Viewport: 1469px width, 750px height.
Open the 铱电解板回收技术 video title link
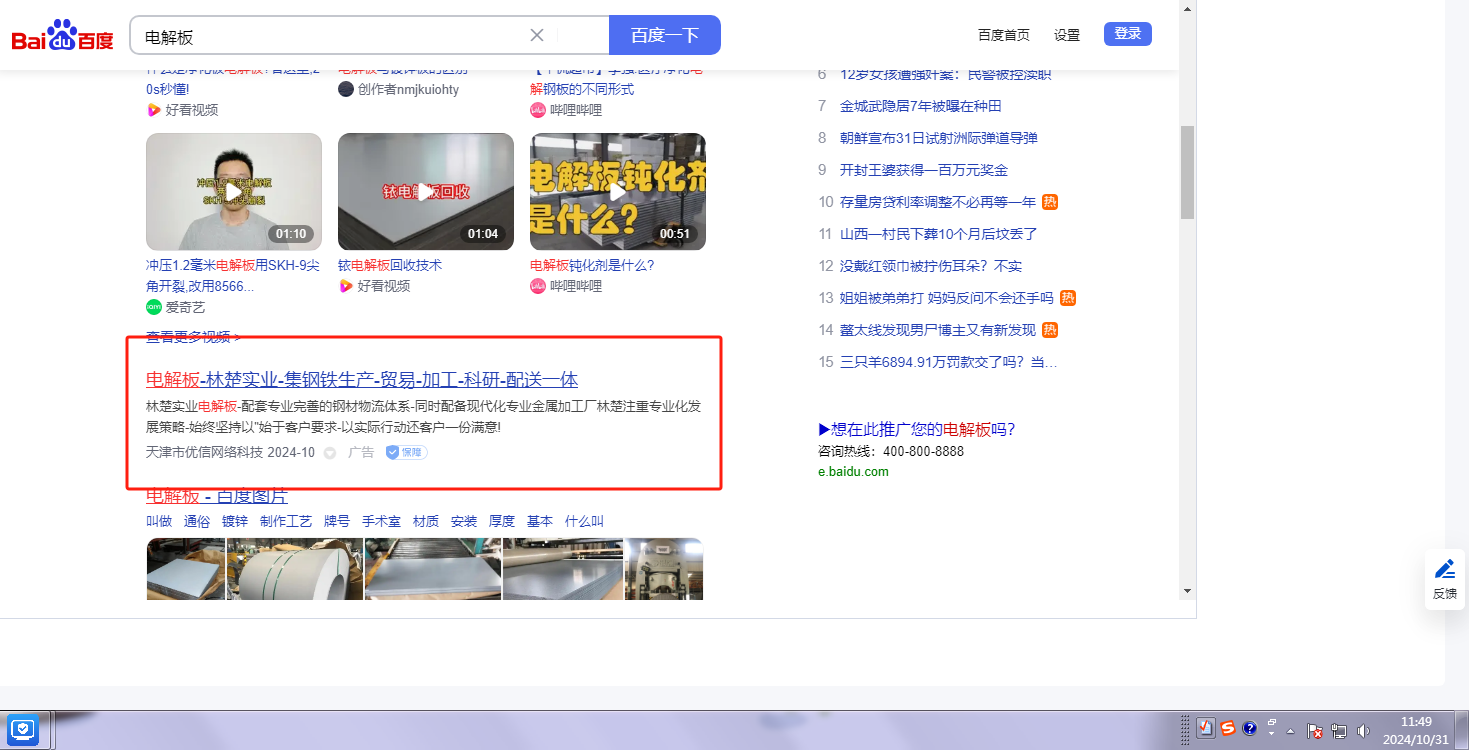[x=390, y=266]
